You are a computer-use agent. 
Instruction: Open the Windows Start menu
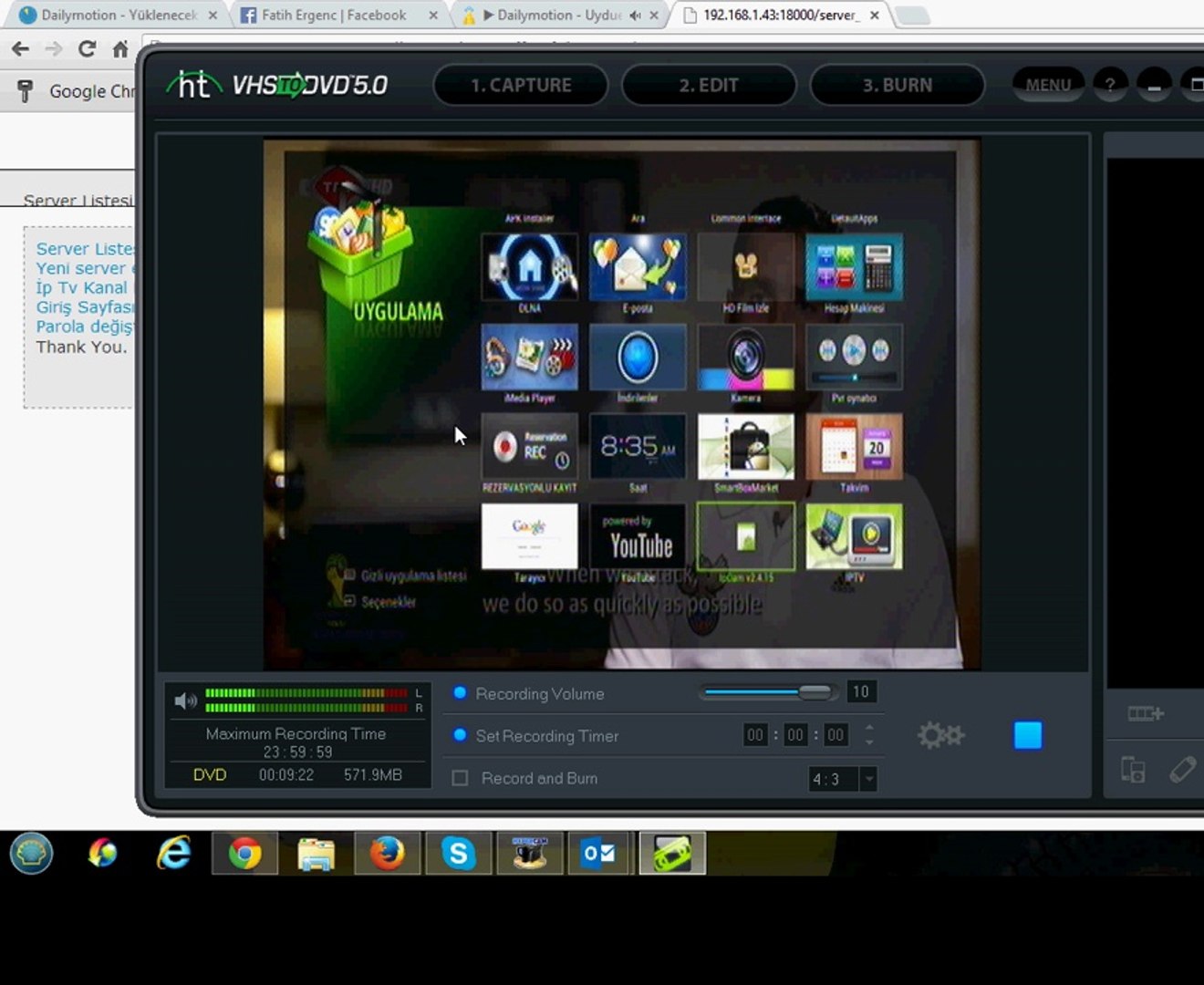[31, 855]
